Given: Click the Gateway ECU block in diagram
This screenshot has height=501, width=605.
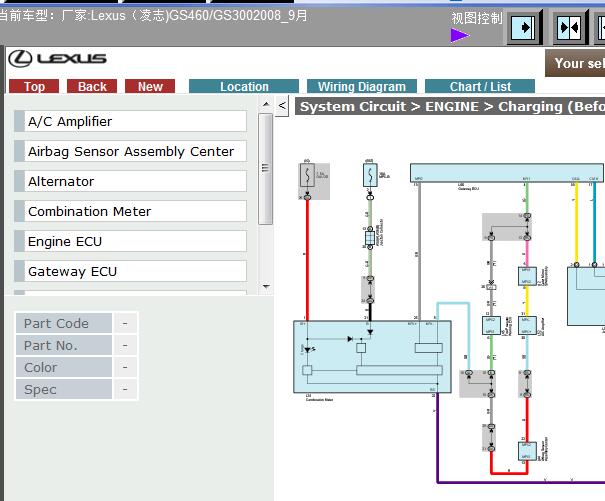Looking at the screenshot, I should pyautogui.click(x=507, y=173).
